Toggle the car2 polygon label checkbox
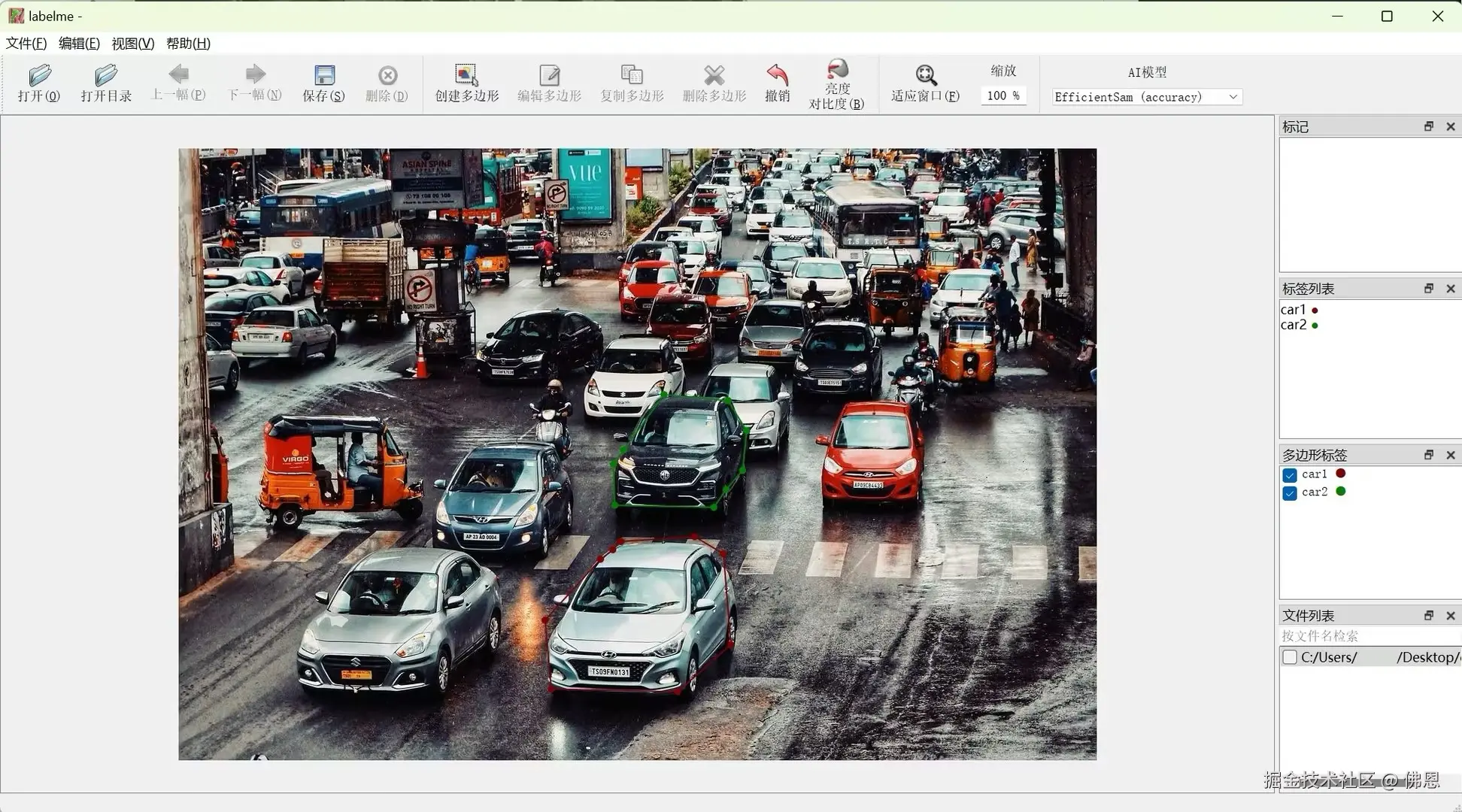Viewport: 1462px width, 812px height. 1290,493
